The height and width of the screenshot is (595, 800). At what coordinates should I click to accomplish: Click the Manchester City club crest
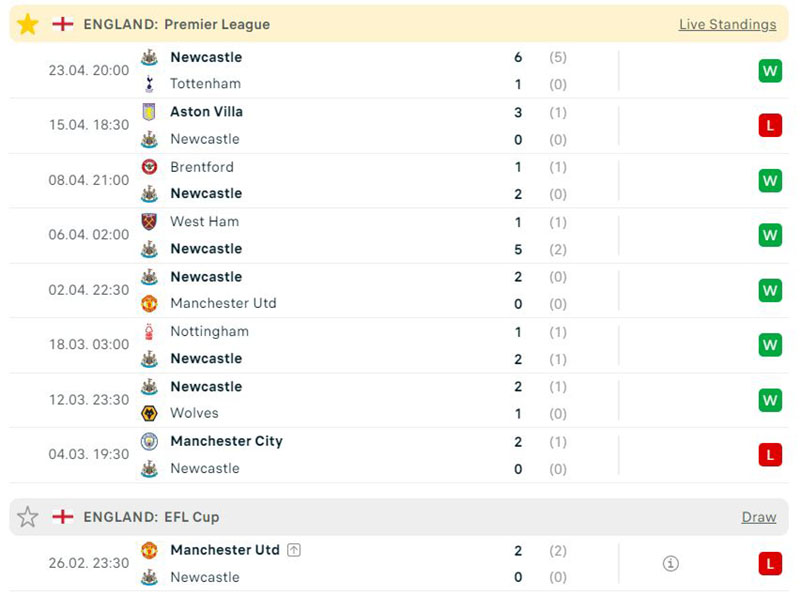149,441
